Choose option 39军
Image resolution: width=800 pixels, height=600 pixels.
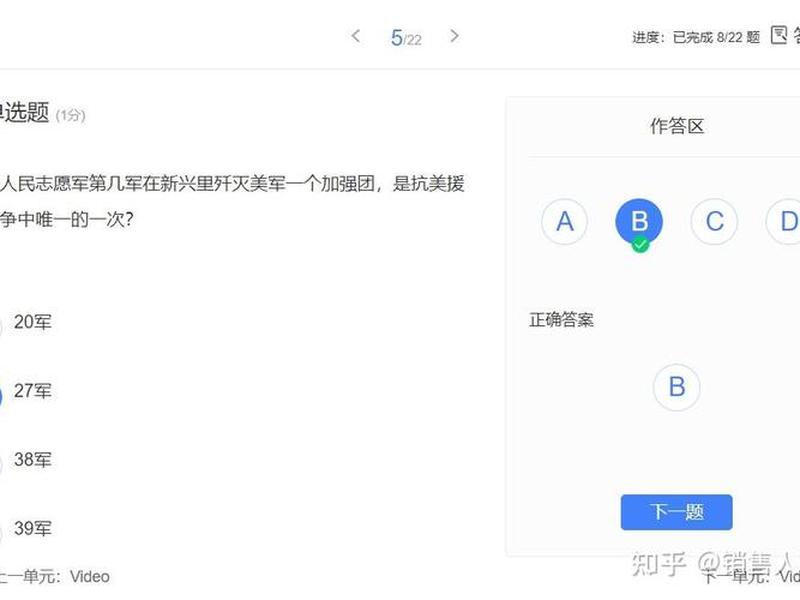[x=33, y=529]
